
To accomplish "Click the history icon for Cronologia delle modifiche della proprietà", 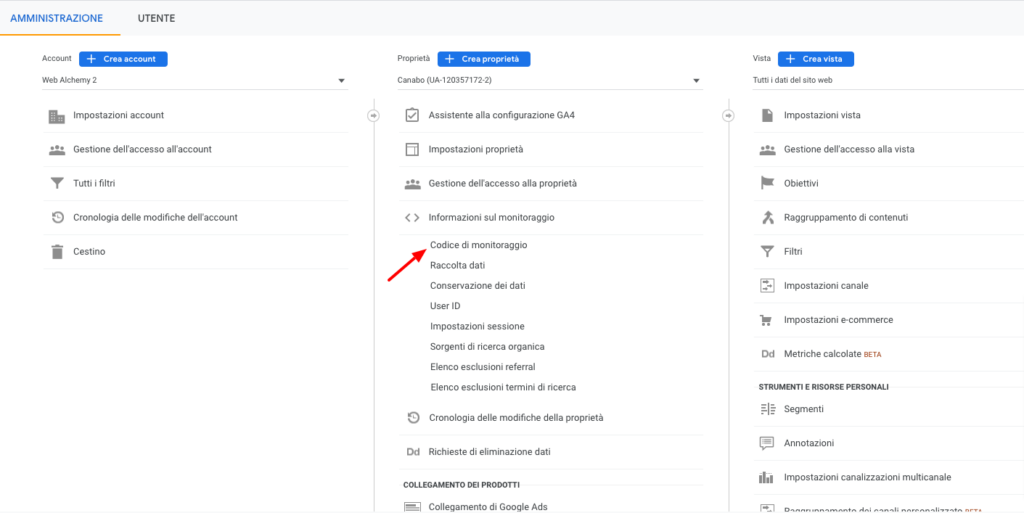I will [412, 417].
